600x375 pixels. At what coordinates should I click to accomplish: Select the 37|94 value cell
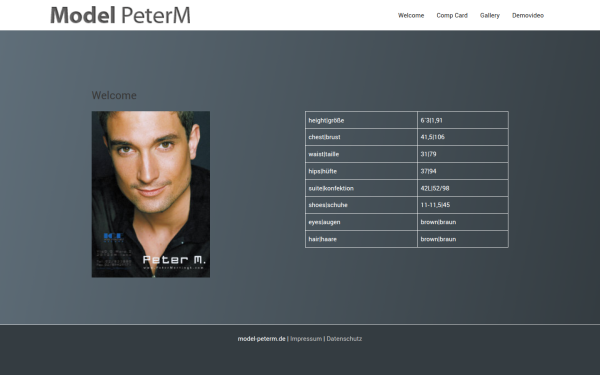coord(463,171)
